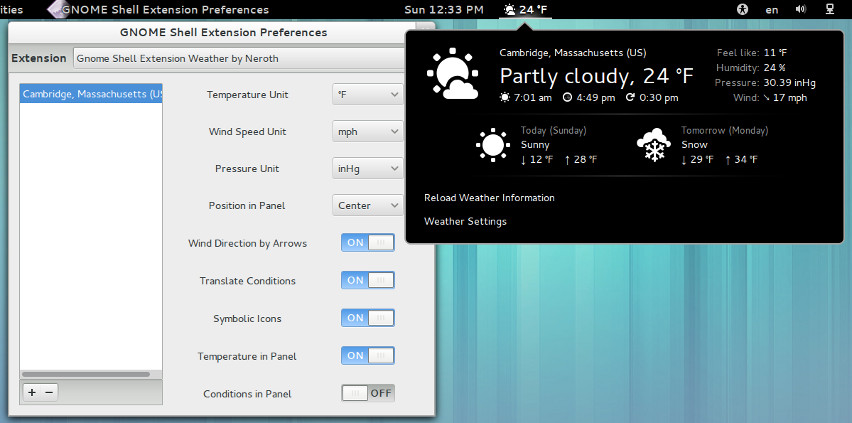Click the sunny icon for Today's forecast
The image size is (852, 423).
493,145
